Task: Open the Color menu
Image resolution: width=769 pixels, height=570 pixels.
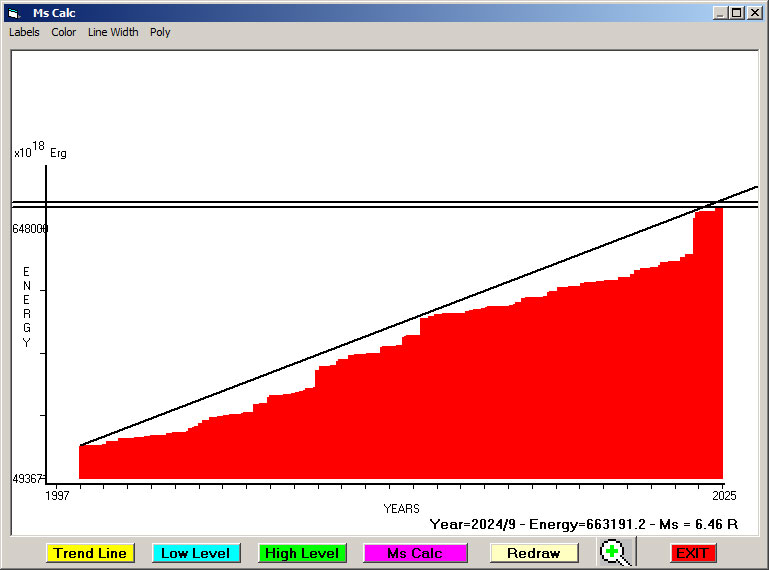Action: coord(64,32)
